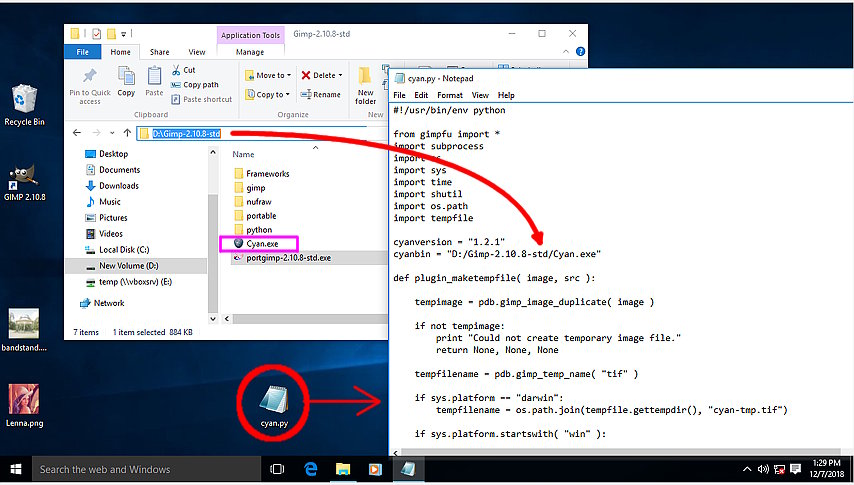
Task: Open the Format menu in Notepad
Action: click(449, 95)
